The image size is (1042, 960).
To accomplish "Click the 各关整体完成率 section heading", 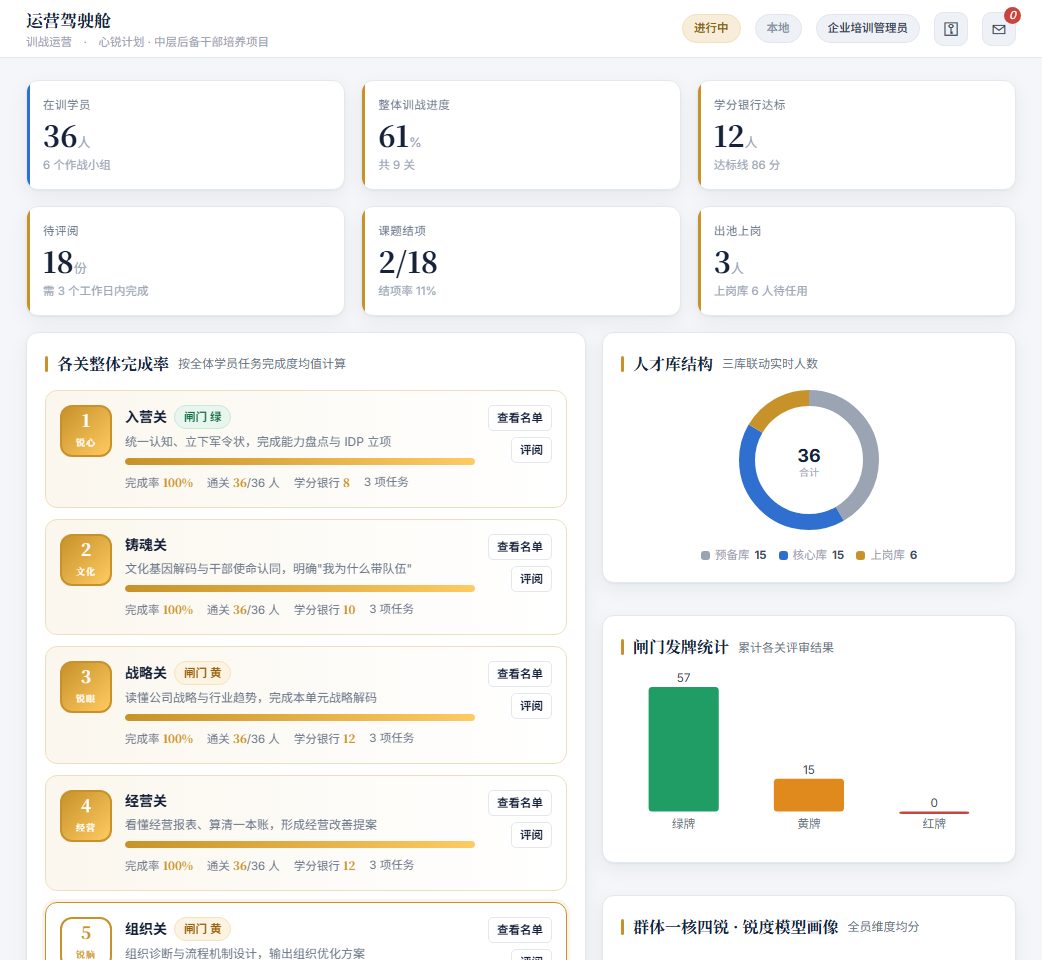I will point(113,364).
